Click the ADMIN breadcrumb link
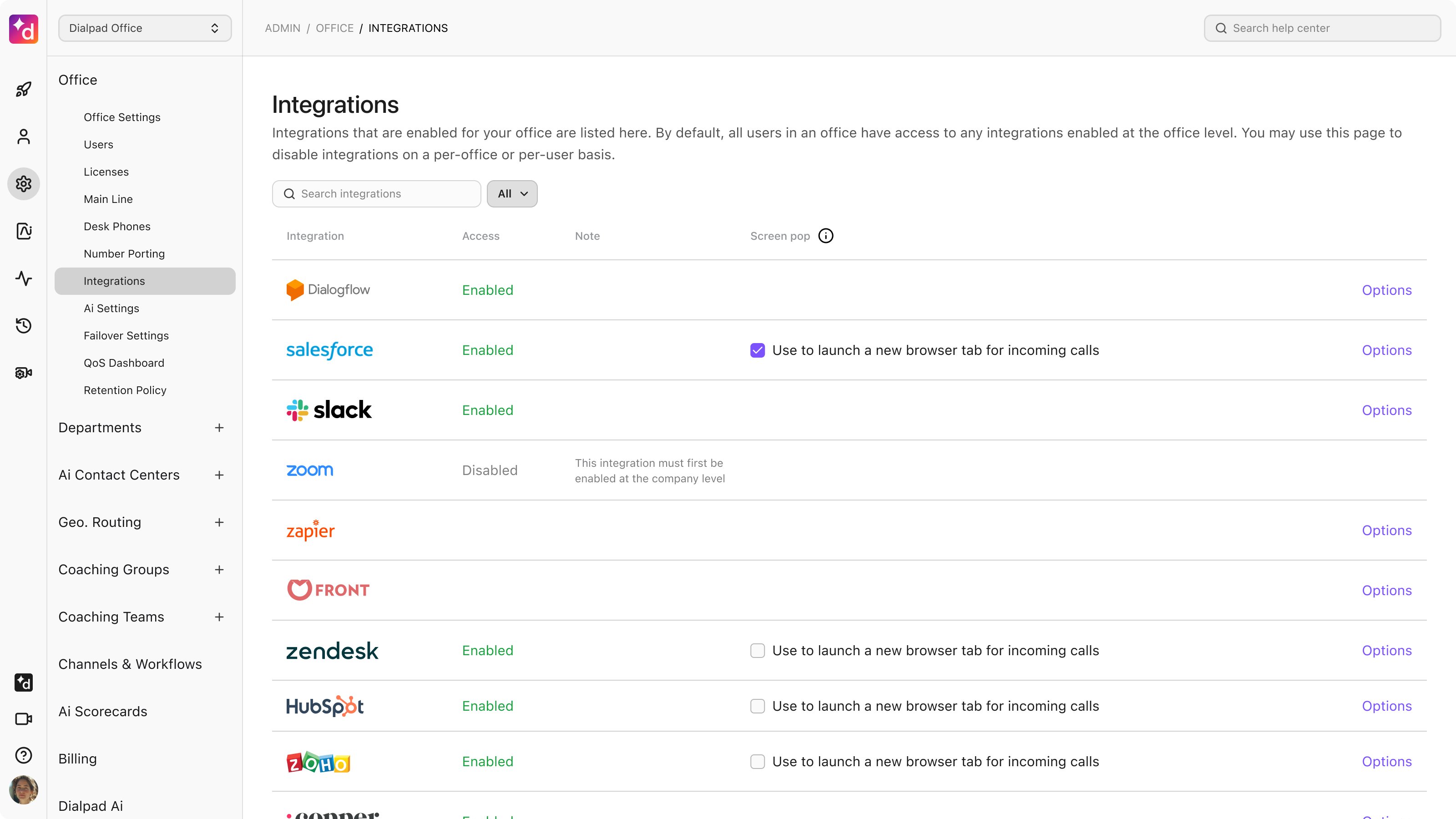 [x=283, y=28]
